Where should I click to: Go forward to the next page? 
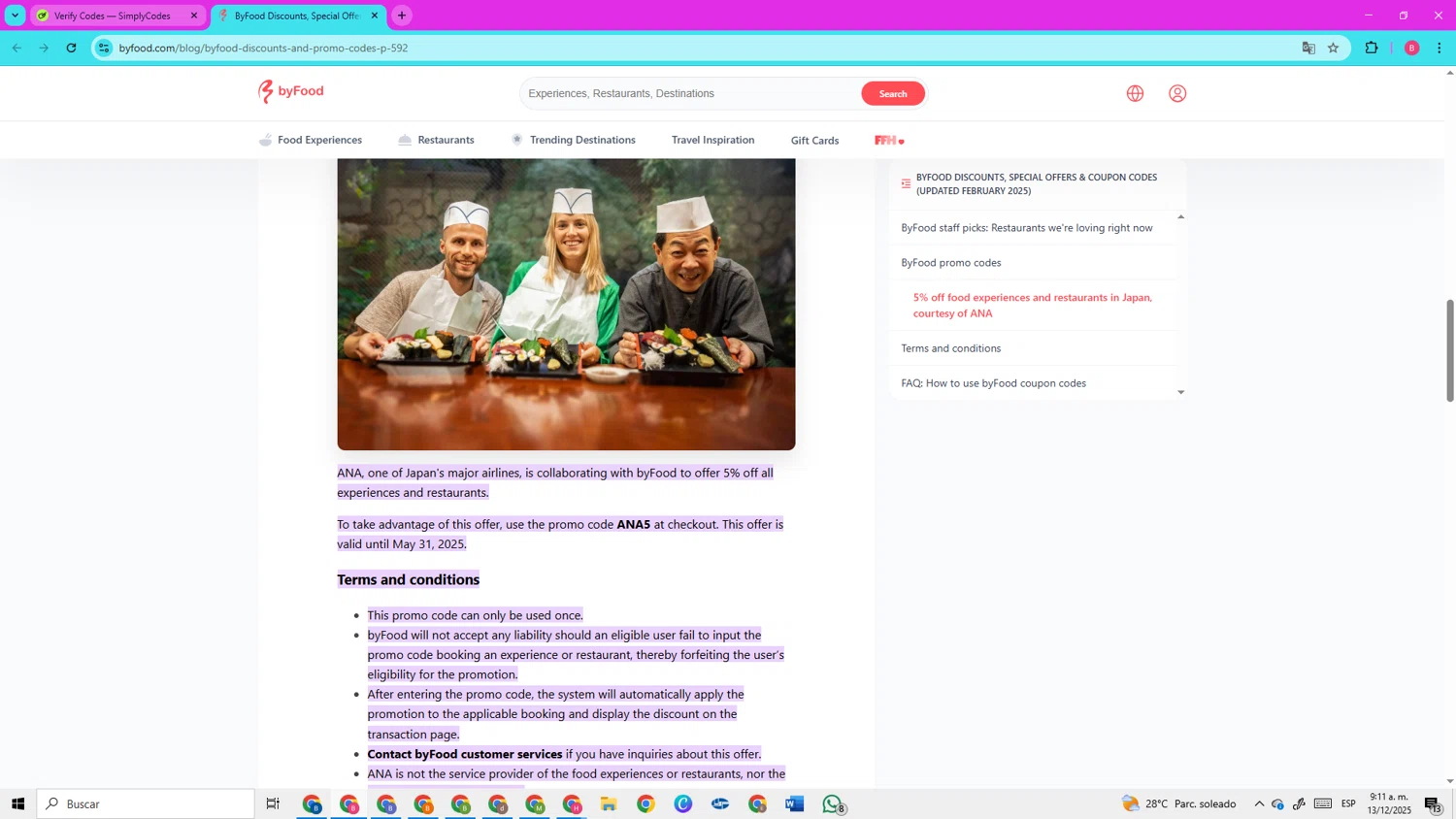click(x=44, y=48)
